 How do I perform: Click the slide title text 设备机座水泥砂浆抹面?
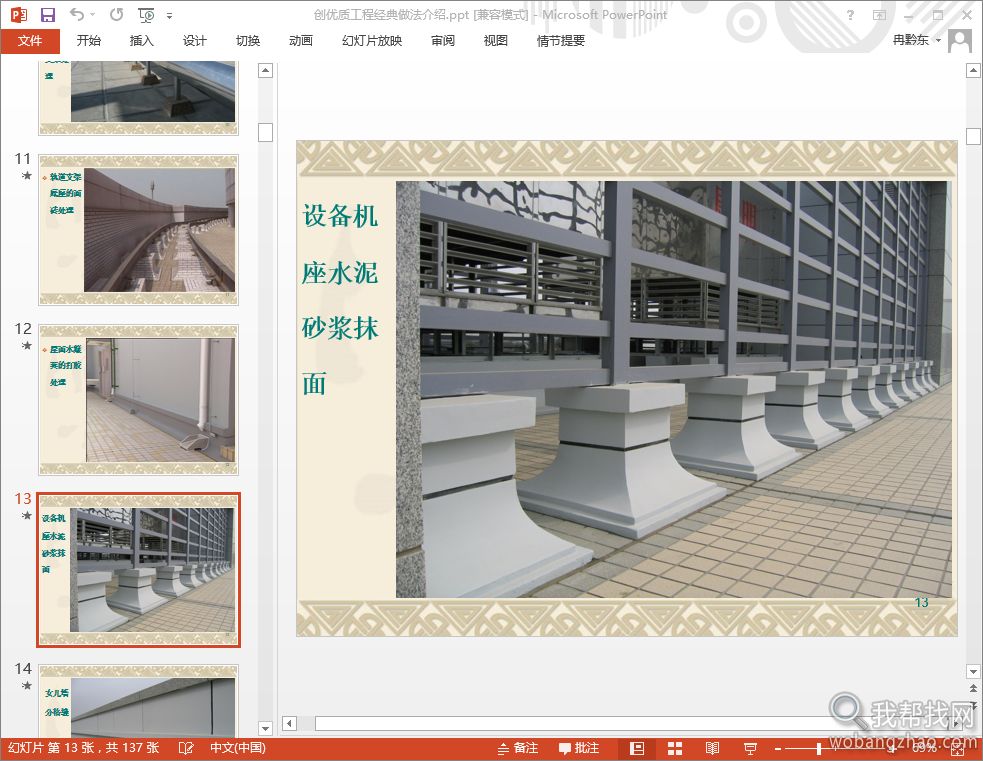340,300
